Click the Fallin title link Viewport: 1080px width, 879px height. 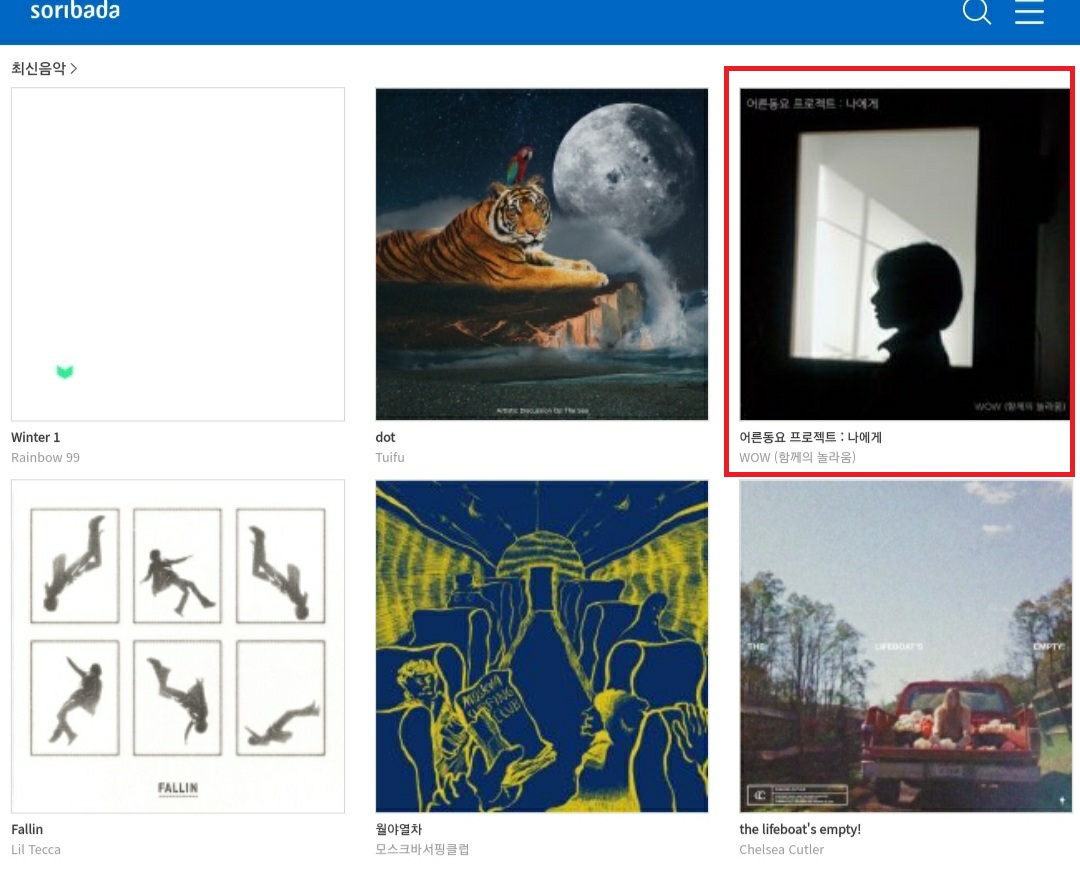[x=27, y=829]
